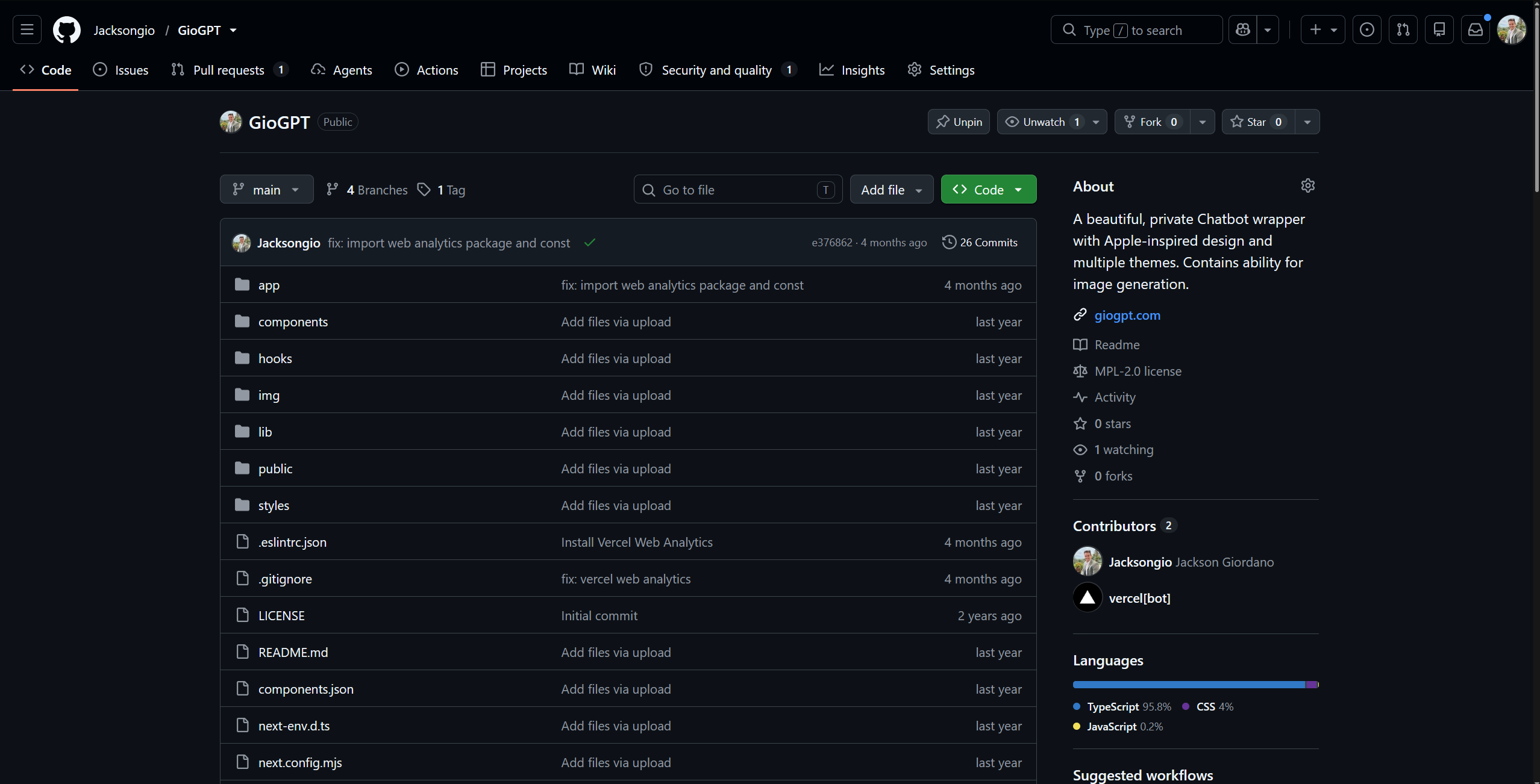Open the notifications inbox icon
This screenshot has width=1540, height=784.
click(1476, 30)
